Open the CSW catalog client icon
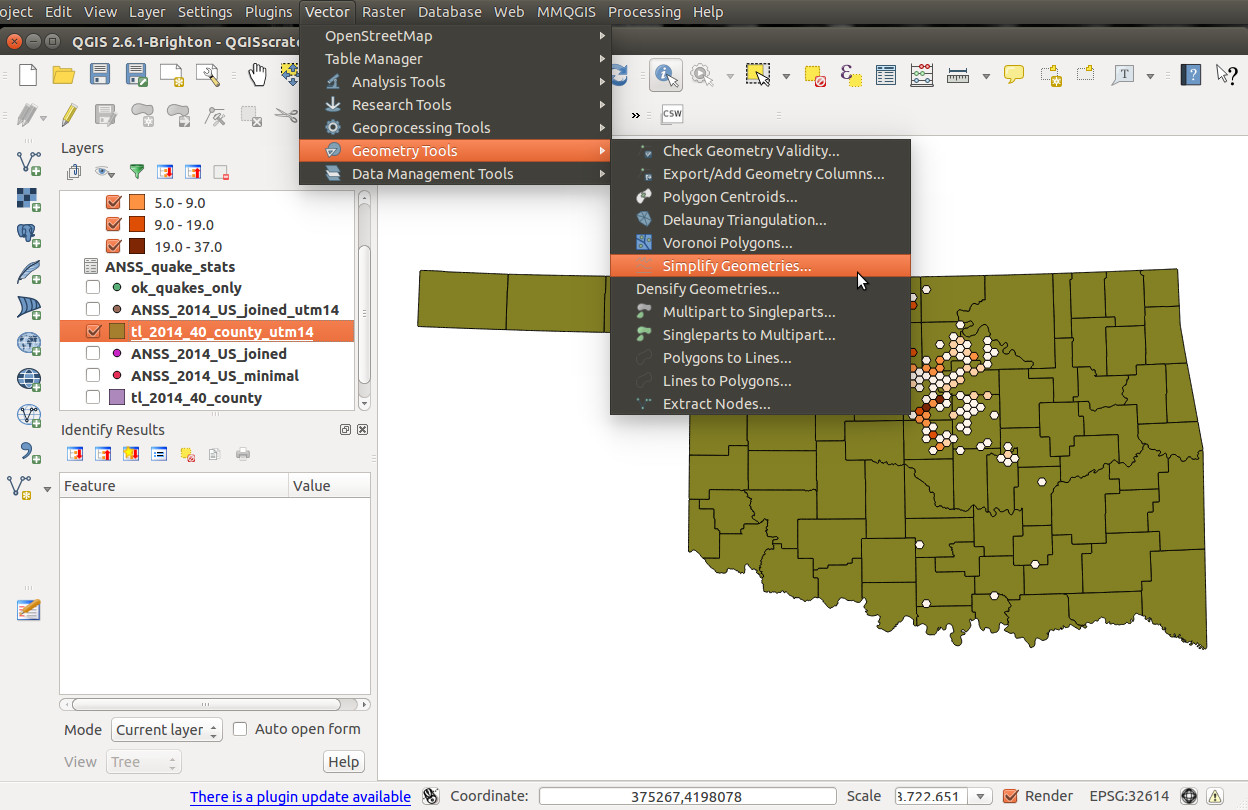This screenshot has width=1248, height=810. [x=672, y=114]
